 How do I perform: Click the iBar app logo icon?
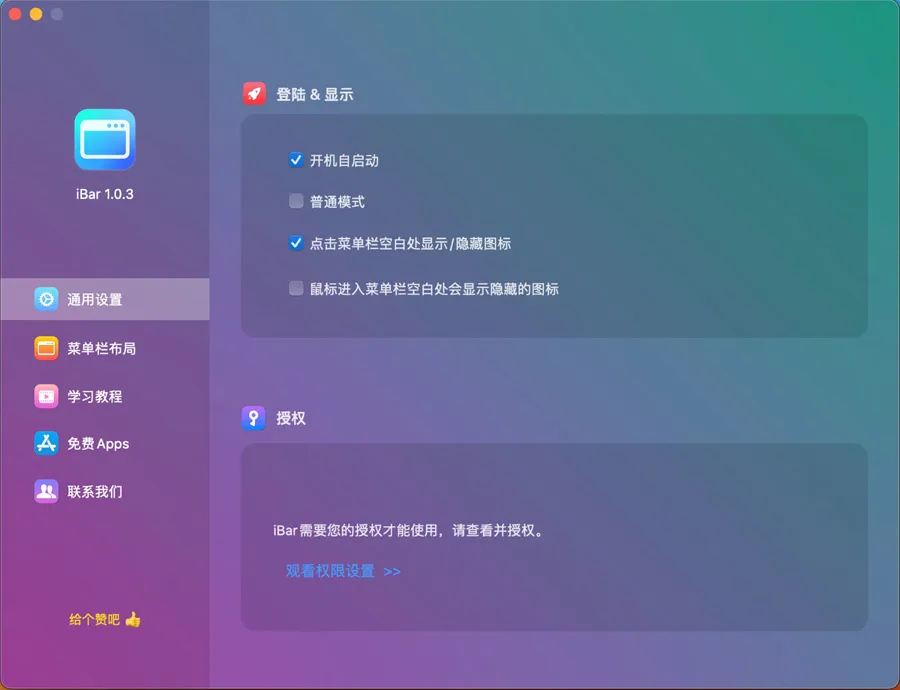104,140
